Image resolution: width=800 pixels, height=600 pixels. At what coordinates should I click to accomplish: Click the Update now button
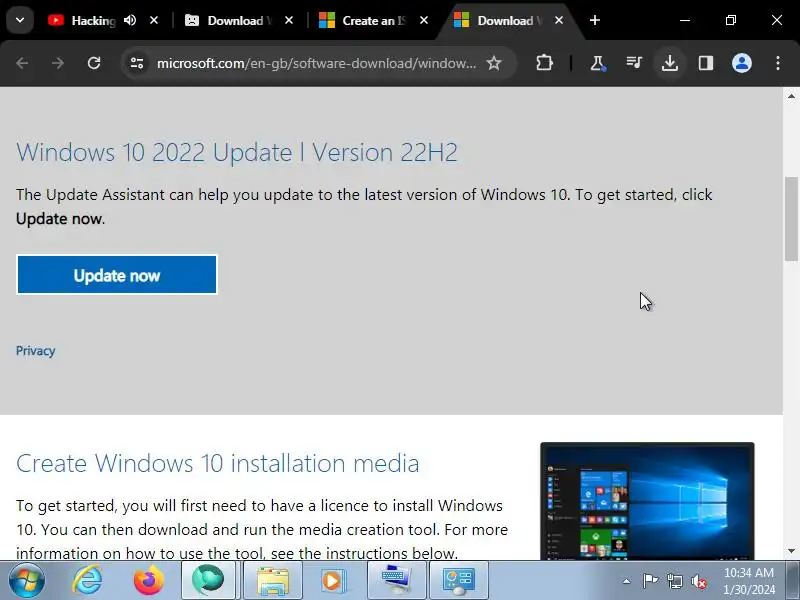click(x=117, y=275)
